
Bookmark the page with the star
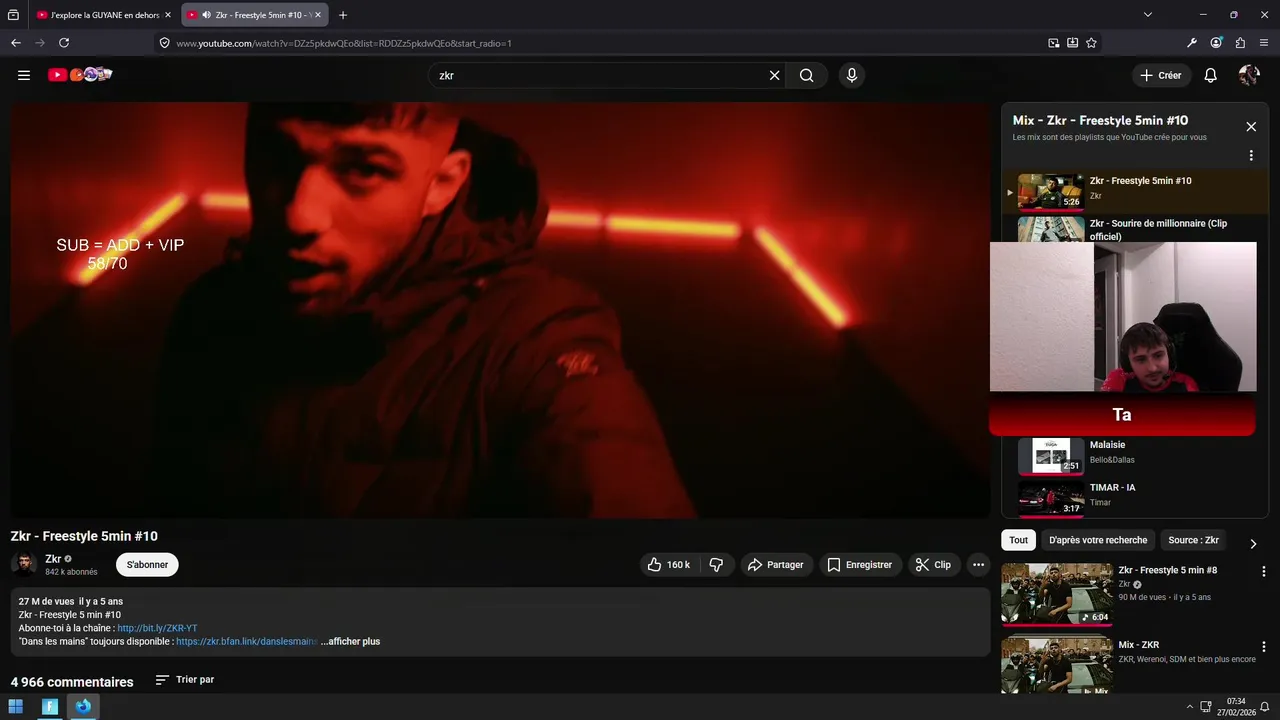[x=1091, y=43]
